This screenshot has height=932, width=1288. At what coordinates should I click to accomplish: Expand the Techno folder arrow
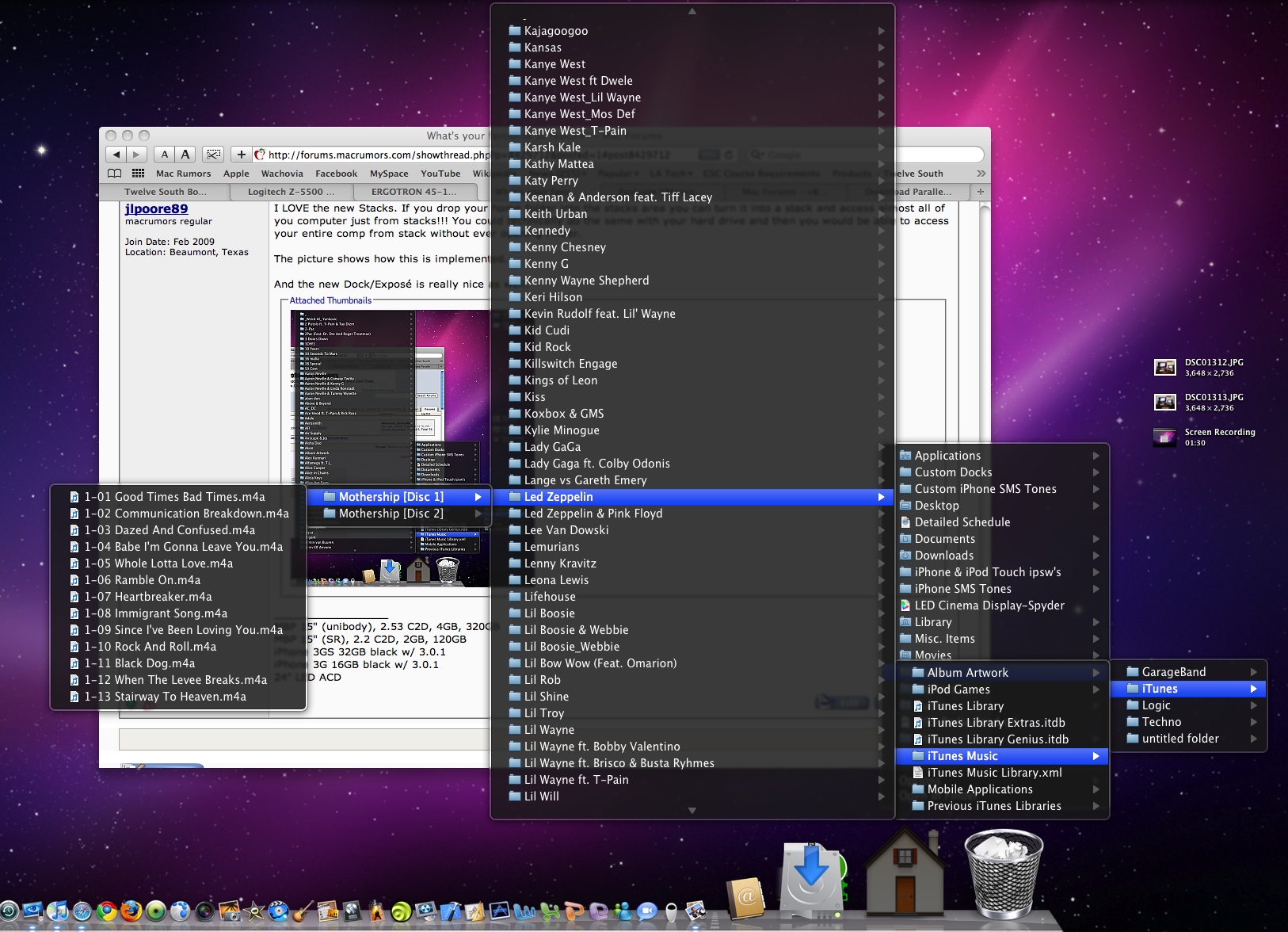point(1254,722)
